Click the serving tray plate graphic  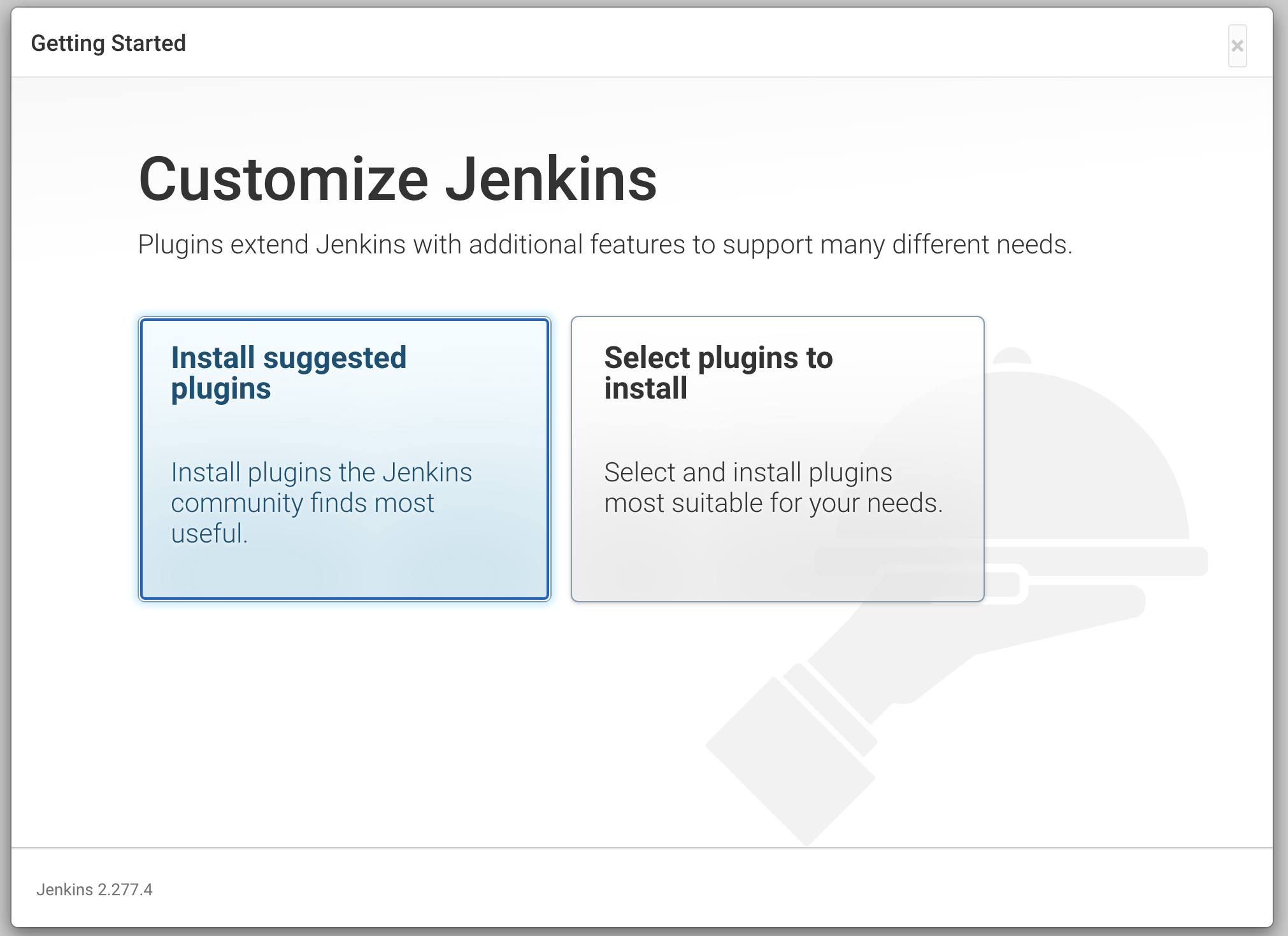[1096, 562]
